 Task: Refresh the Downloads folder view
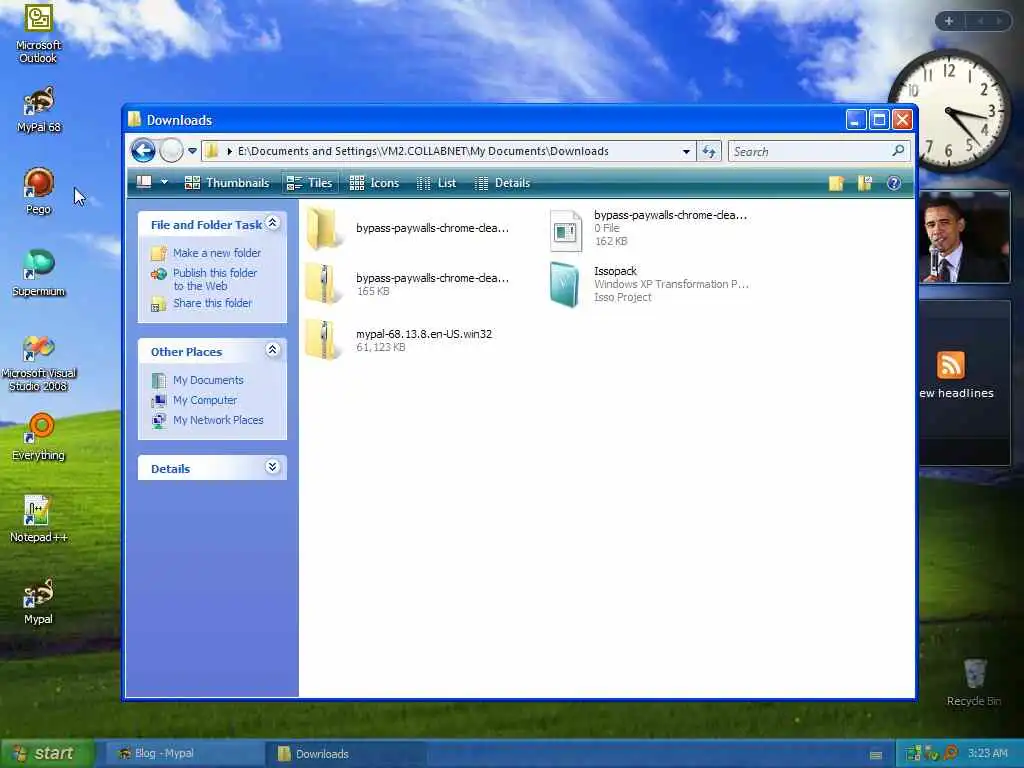tap(709, 152)
